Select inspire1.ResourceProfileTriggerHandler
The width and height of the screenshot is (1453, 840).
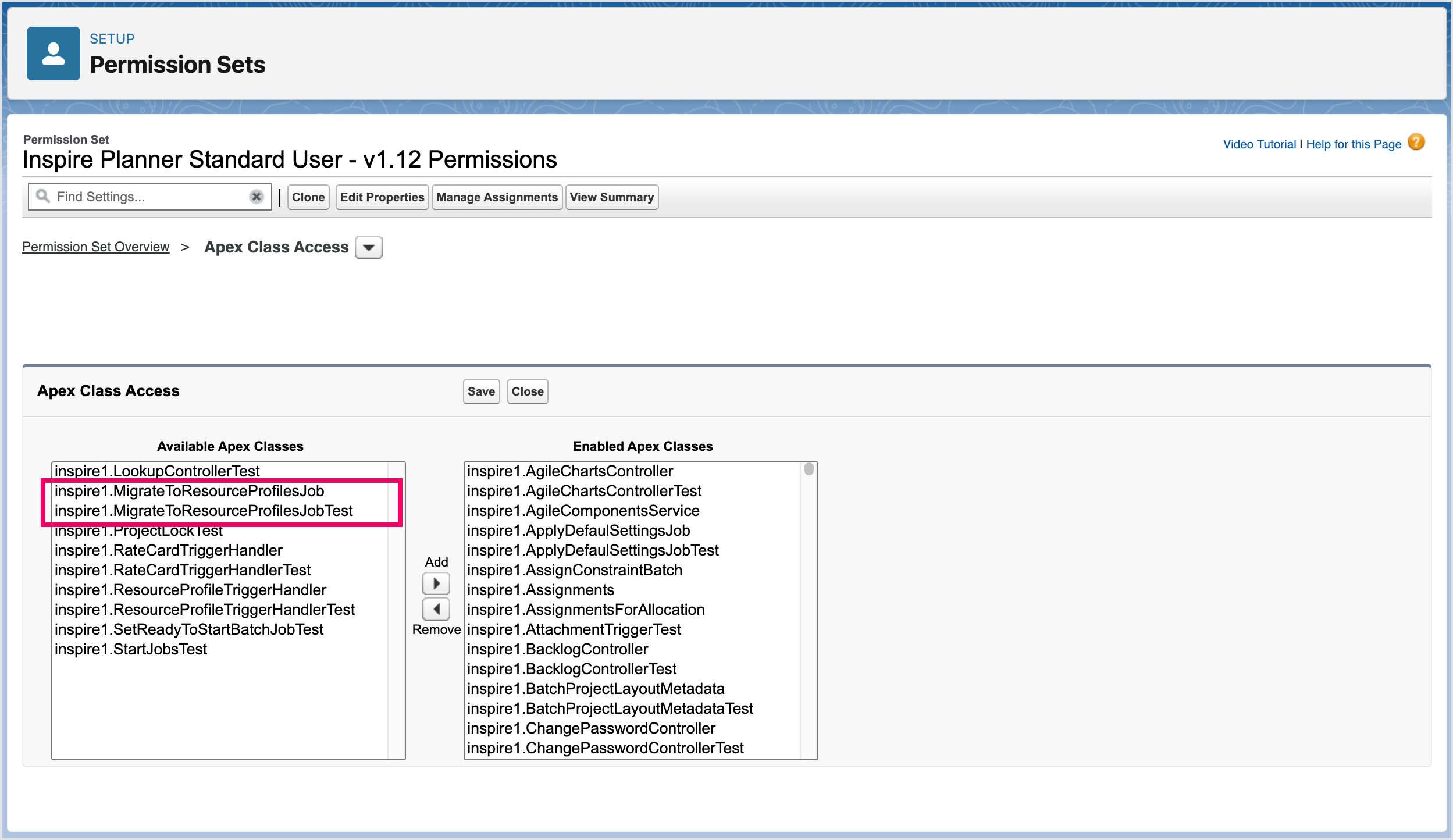click(x=220, y=590)
